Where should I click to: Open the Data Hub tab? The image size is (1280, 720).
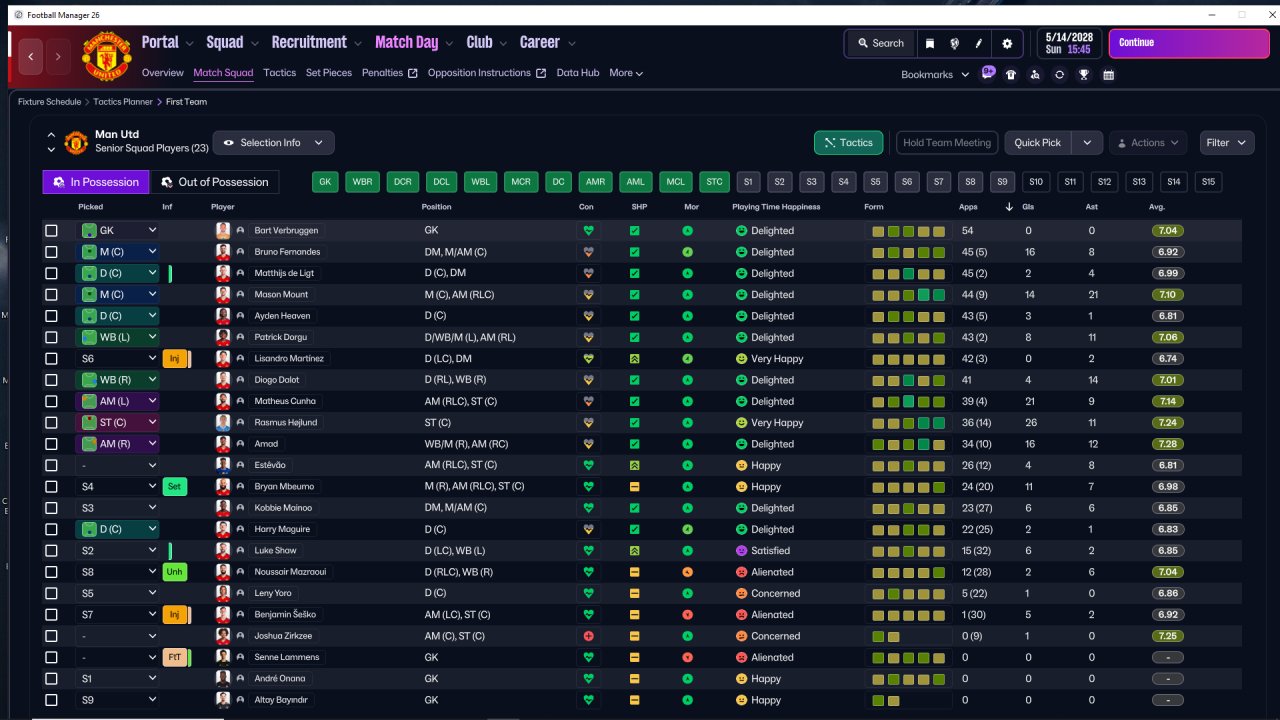point(578,73)
